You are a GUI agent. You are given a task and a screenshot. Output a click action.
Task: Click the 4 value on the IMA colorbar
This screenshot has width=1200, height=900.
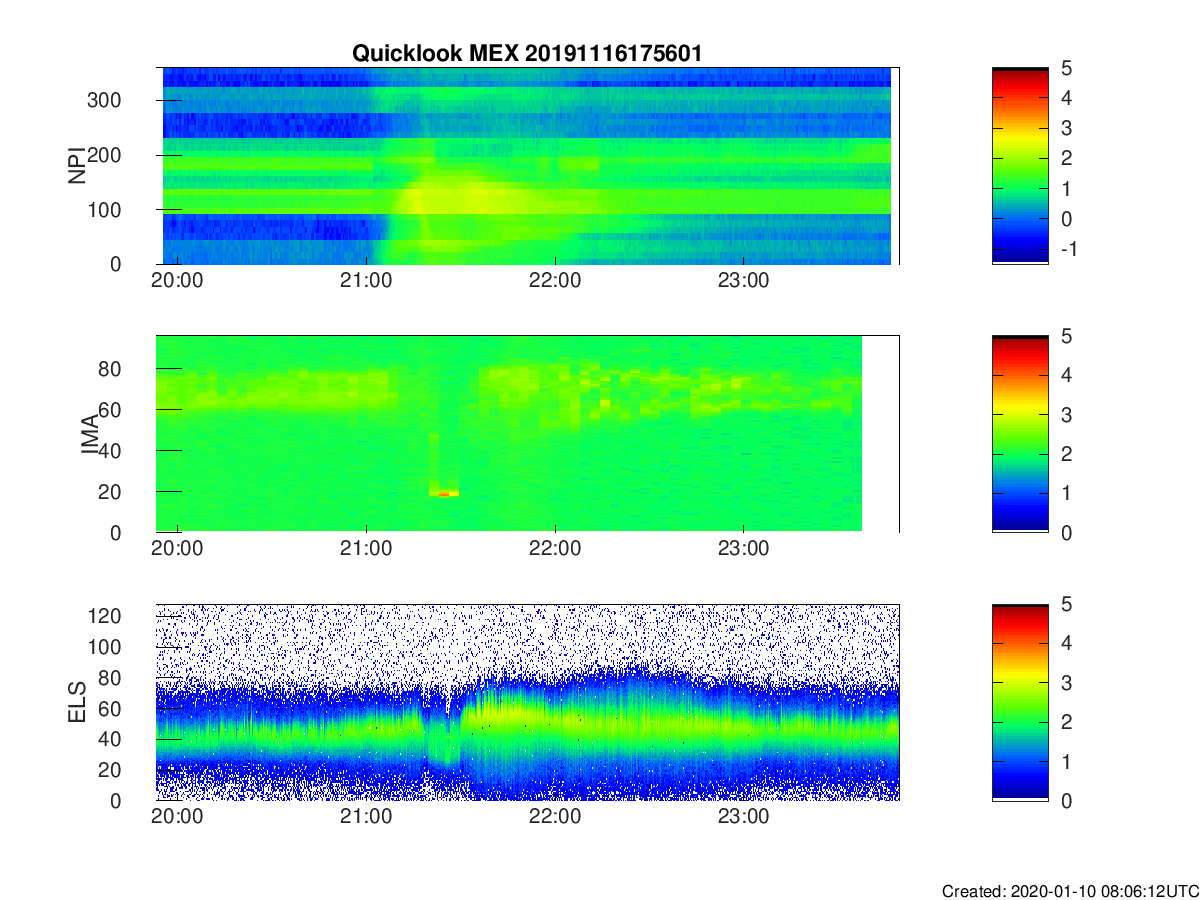(1066, 375)
